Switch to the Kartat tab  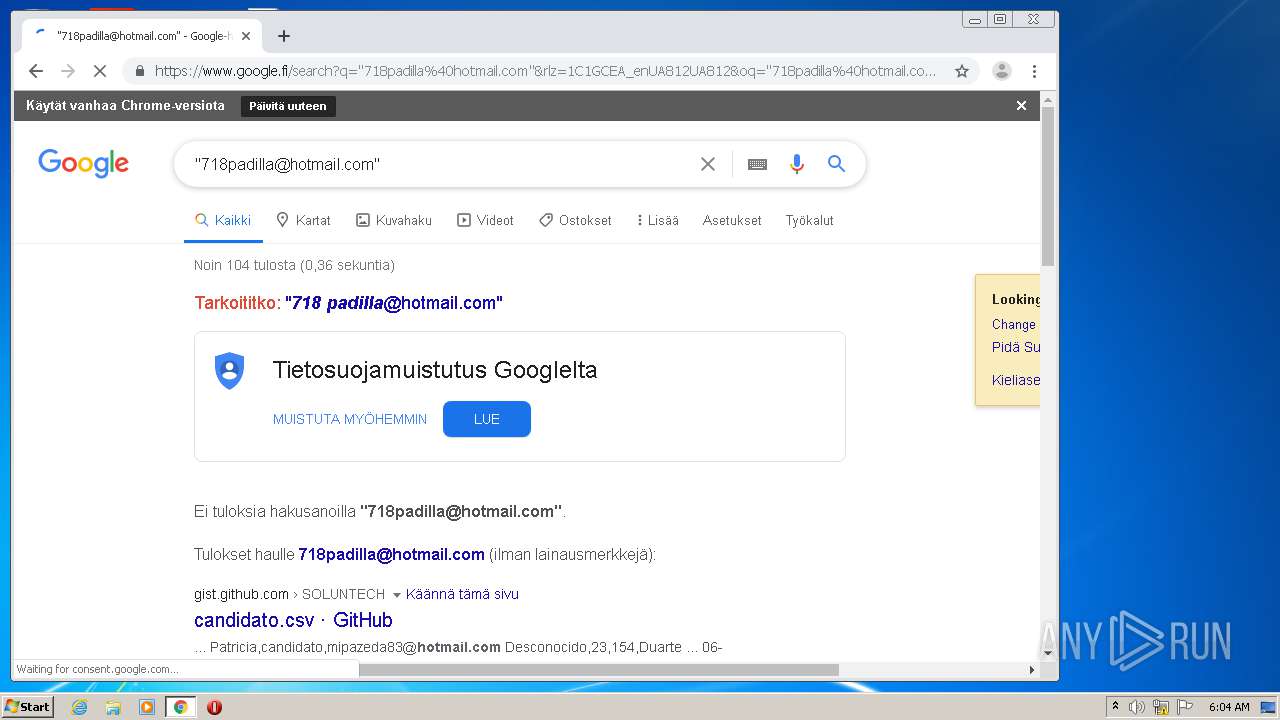303,220
